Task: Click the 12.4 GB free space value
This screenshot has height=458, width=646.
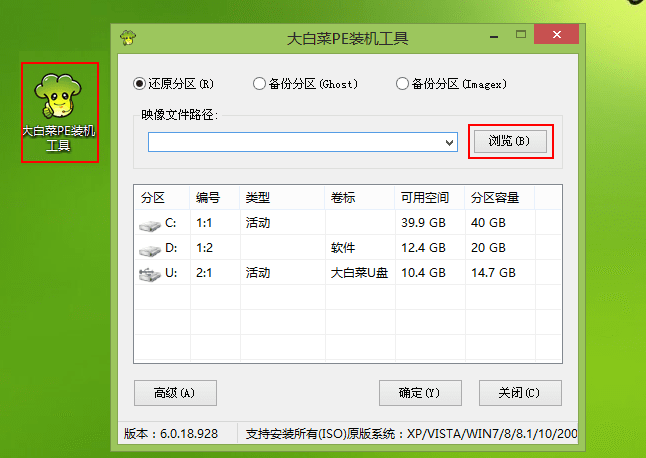Action: pos(424,248)
